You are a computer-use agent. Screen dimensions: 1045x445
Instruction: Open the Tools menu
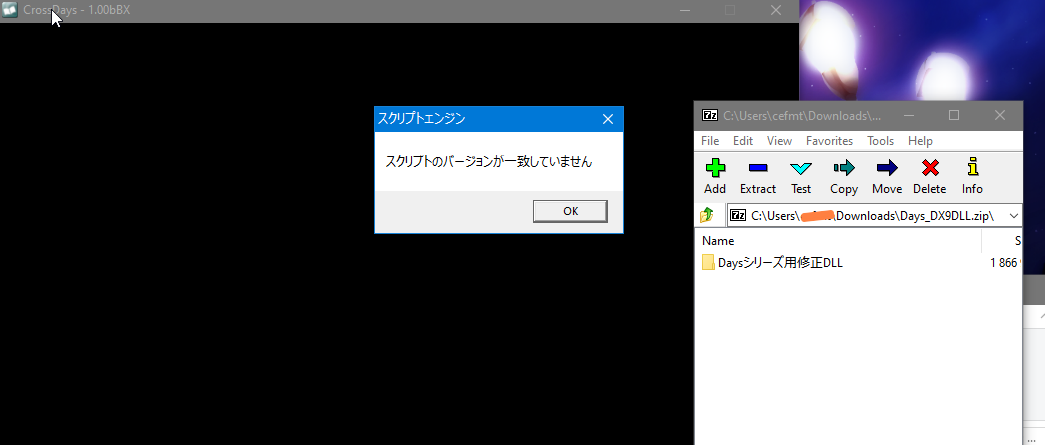click(x=880, y=141)
